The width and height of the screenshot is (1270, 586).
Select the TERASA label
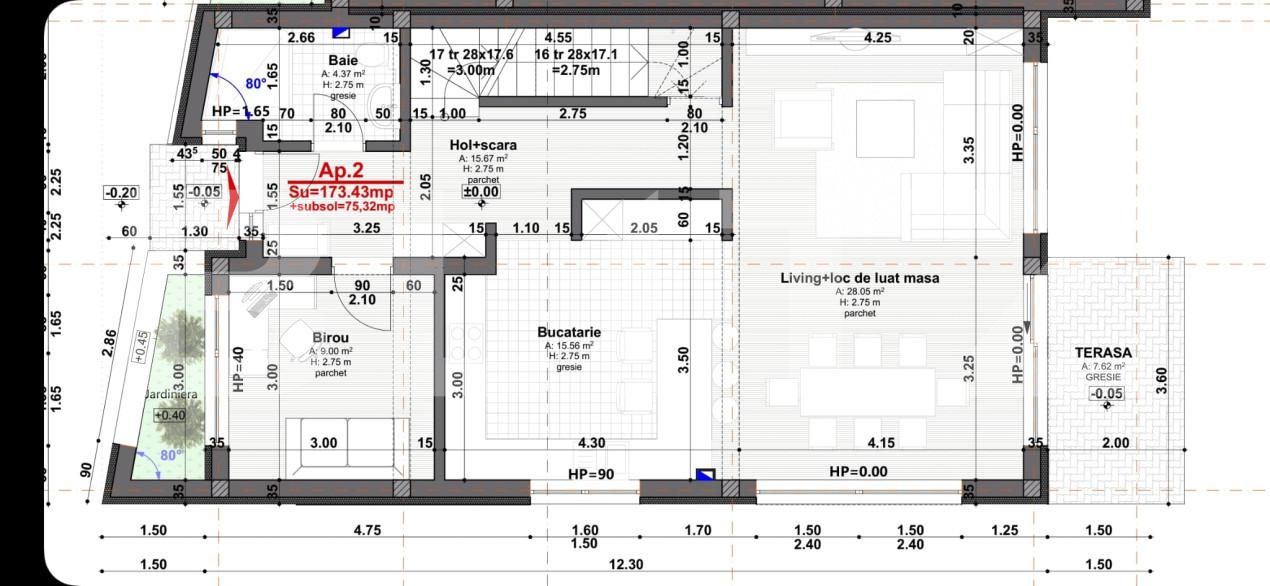[x=1103, y=353]
